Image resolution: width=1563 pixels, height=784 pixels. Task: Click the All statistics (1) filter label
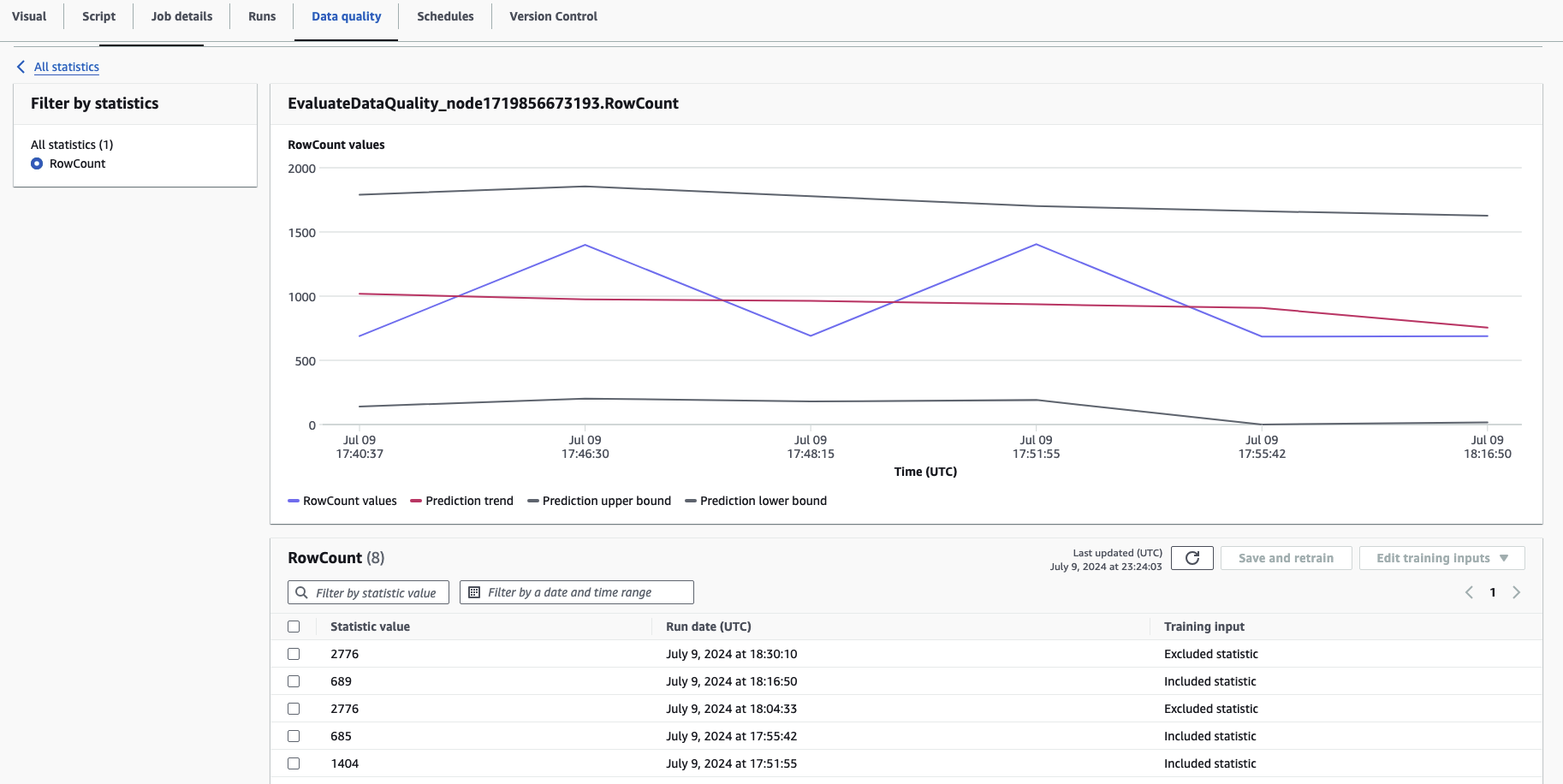coord(72,145)
